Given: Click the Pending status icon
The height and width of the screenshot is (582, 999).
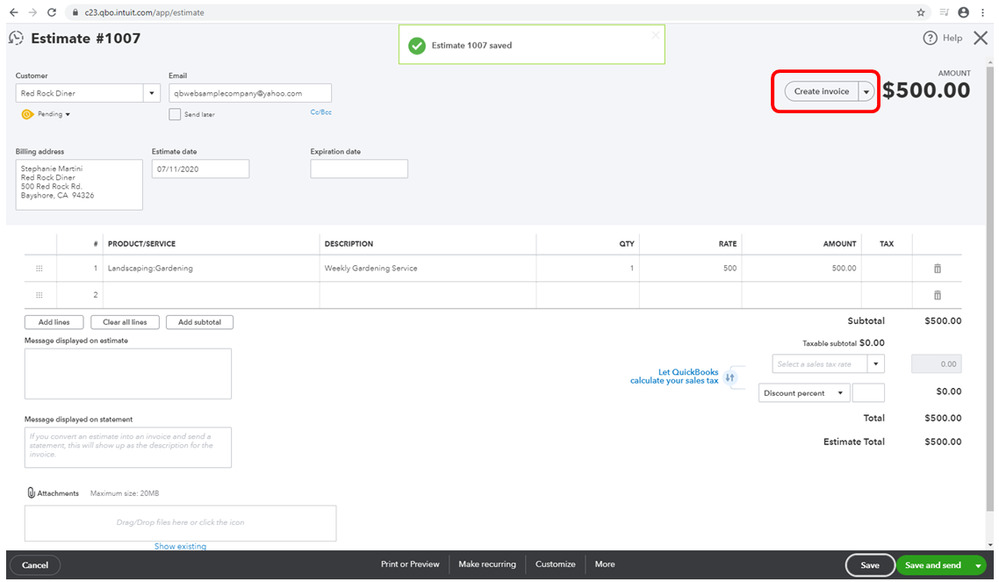Looking at the screenshot, I should [27, 114].
